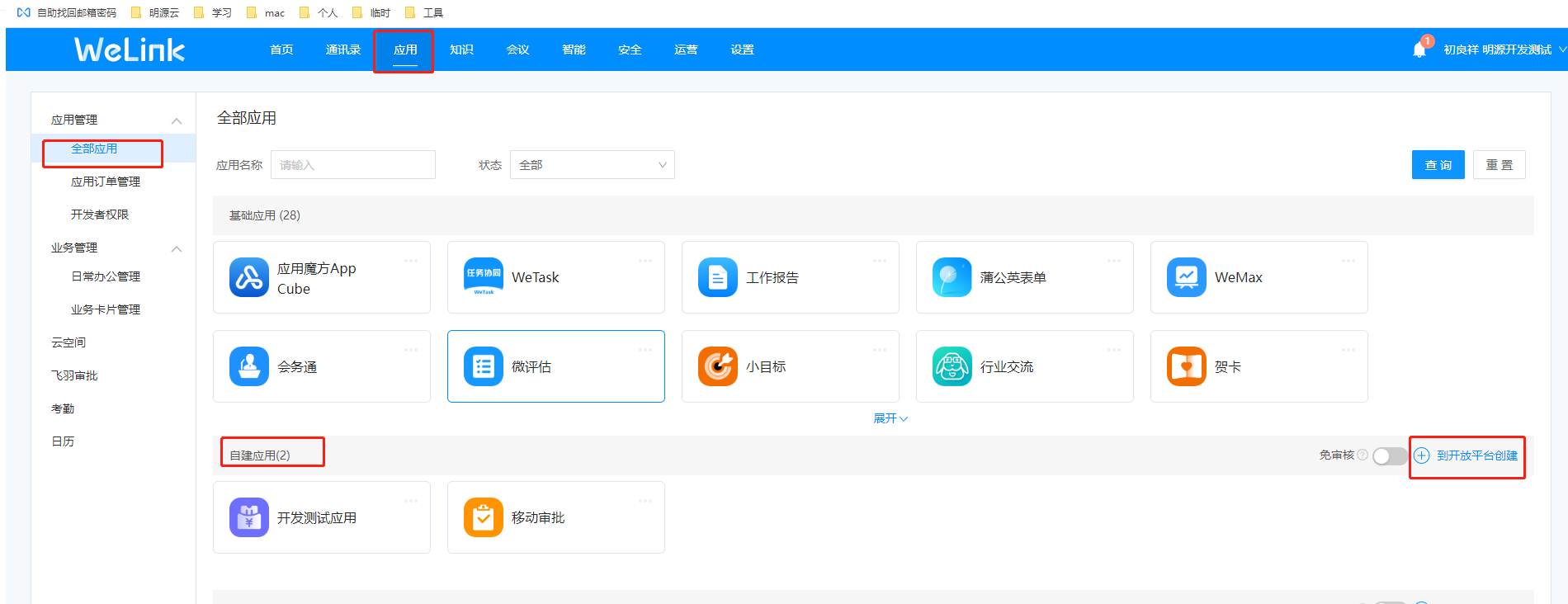Open the 状态 dropdown
The image size is (1568, 604).
[593, 165]
